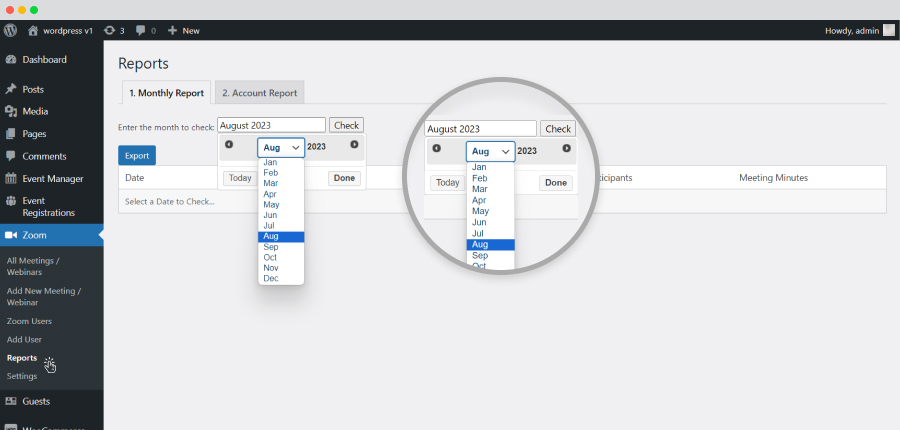The width and height of the screenshot is (900, 430).
Task: Open Guests via its ID card icon
Action: coord(10,401)
